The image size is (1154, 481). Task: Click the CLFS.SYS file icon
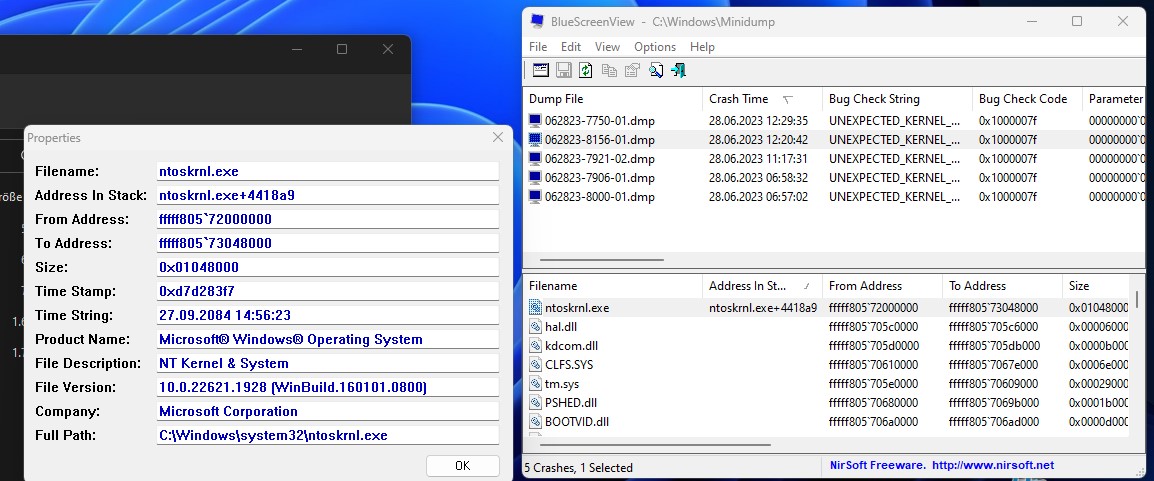tap(535, 365)
